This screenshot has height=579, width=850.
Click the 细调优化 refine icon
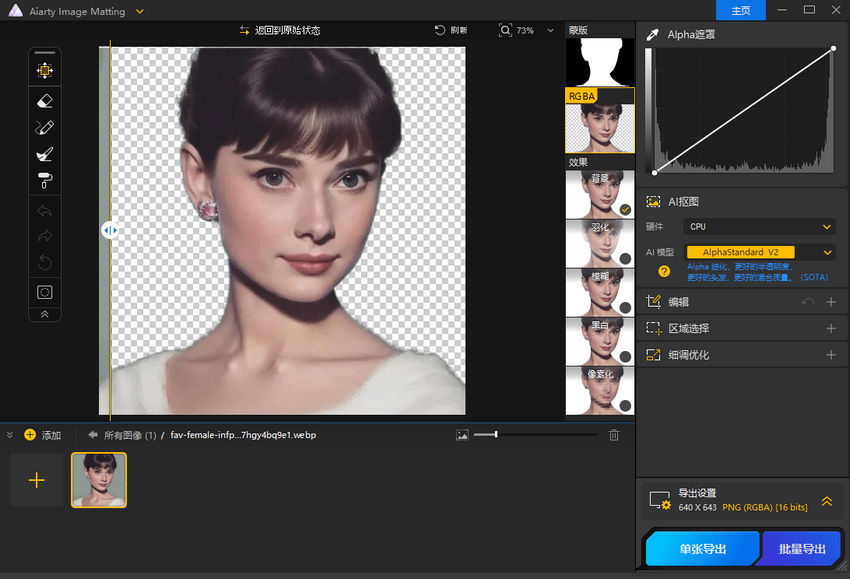click(x=653, y=355)
